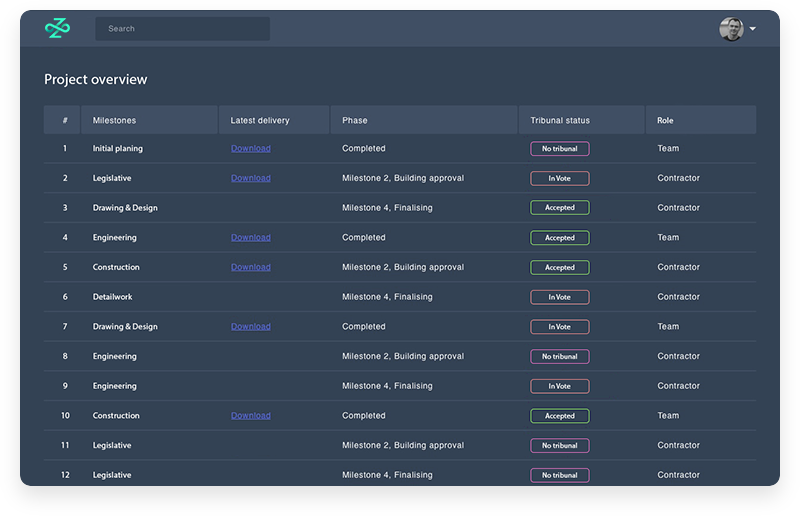Open Download link for row 4 Engineering
This screenshot has width=800, height=516.
pos(250,238)
